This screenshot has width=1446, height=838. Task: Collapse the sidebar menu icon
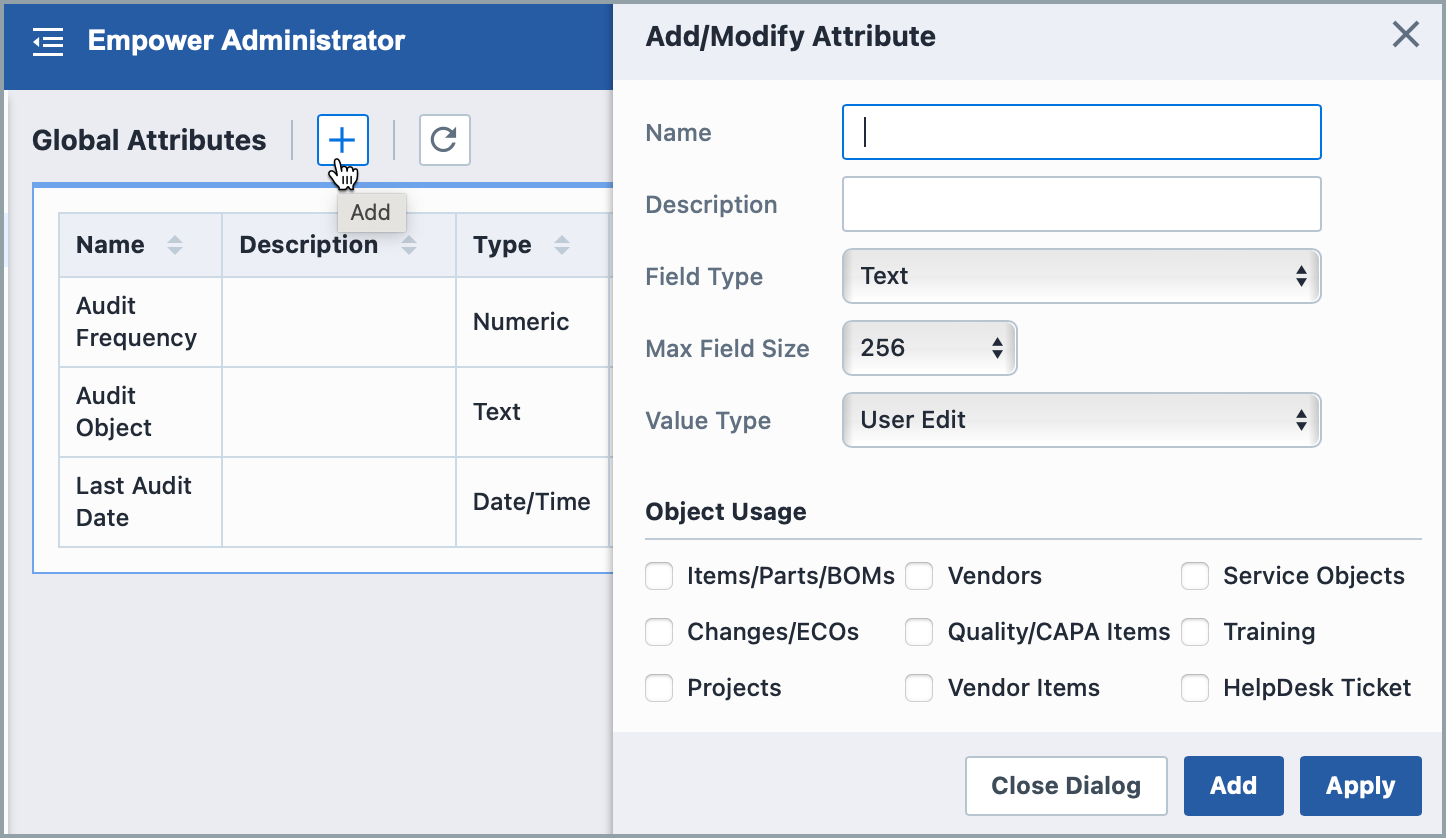[48, 41]
